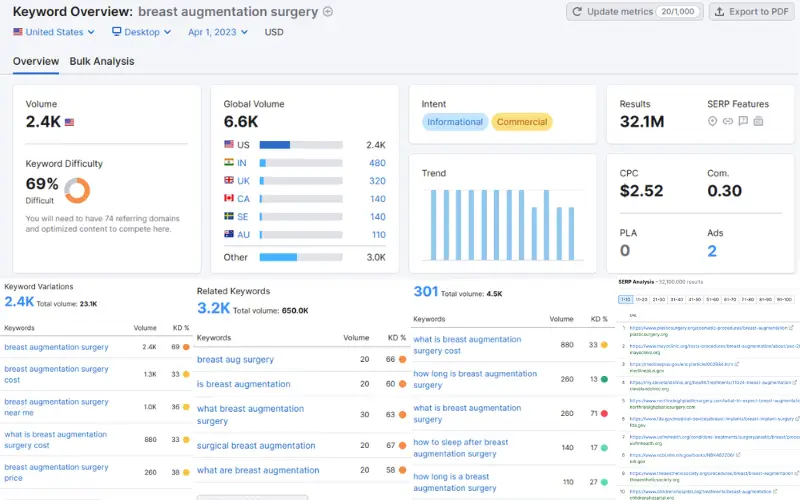Image resolution: width=800 pixels, height=500 pixels.
Task: Click the 301 questions total
Action: click(426, 291)
